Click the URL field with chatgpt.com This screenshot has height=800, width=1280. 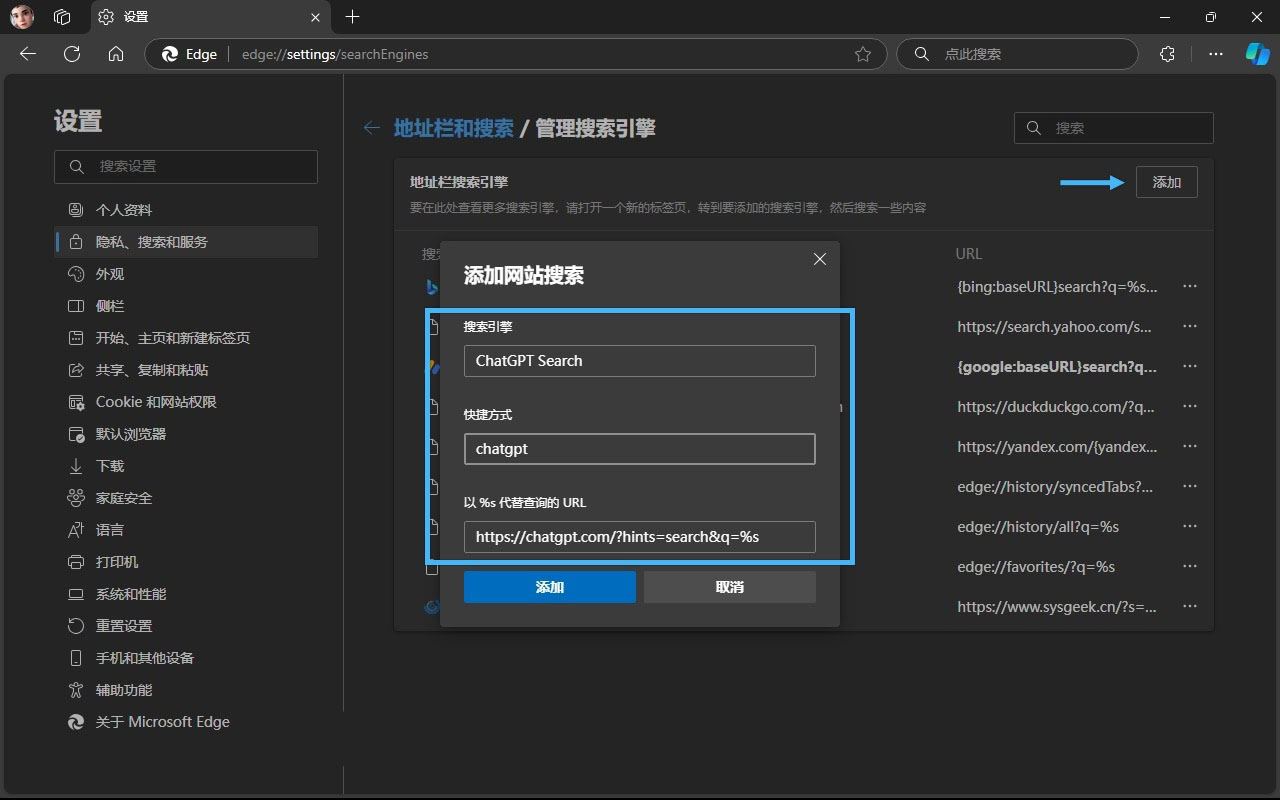[640, 537]
